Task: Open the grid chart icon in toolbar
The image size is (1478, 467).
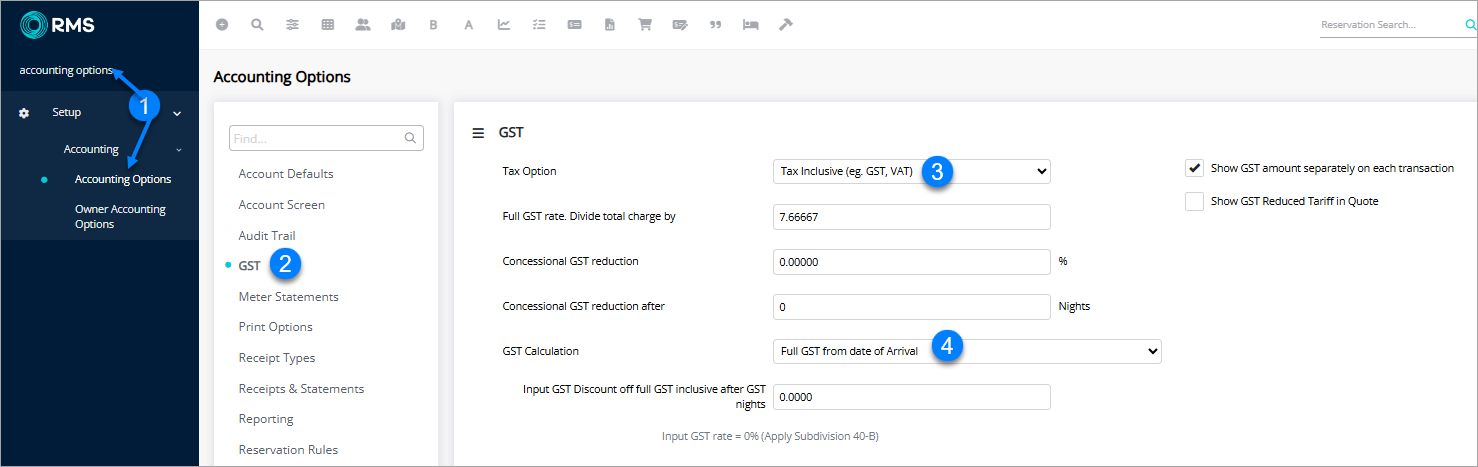Action: coord(327,25)
